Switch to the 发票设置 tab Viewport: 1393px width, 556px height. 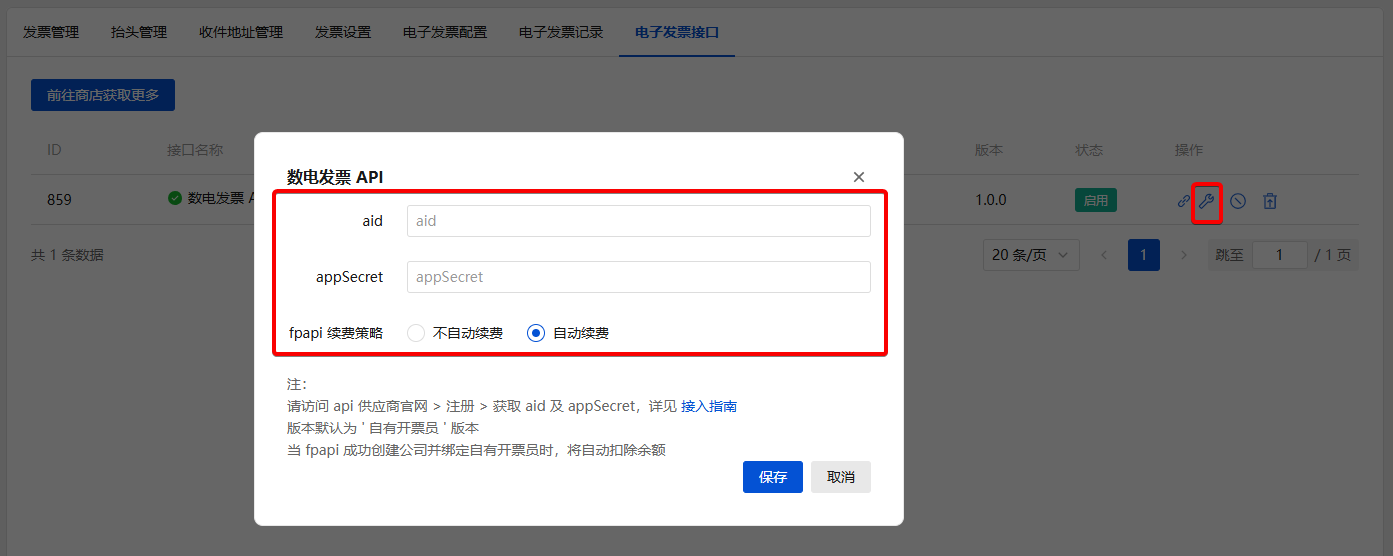[x=343, y=32]
